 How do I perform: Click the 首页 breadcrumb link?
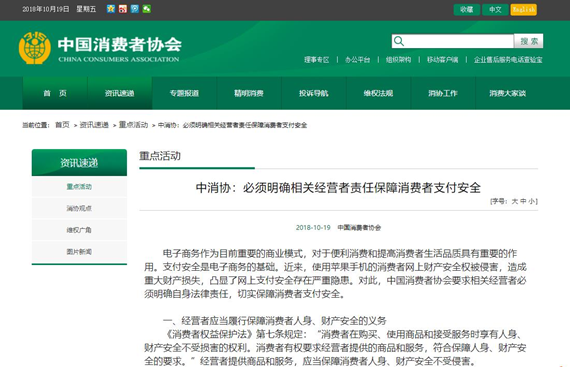click(x=62, y=125)
